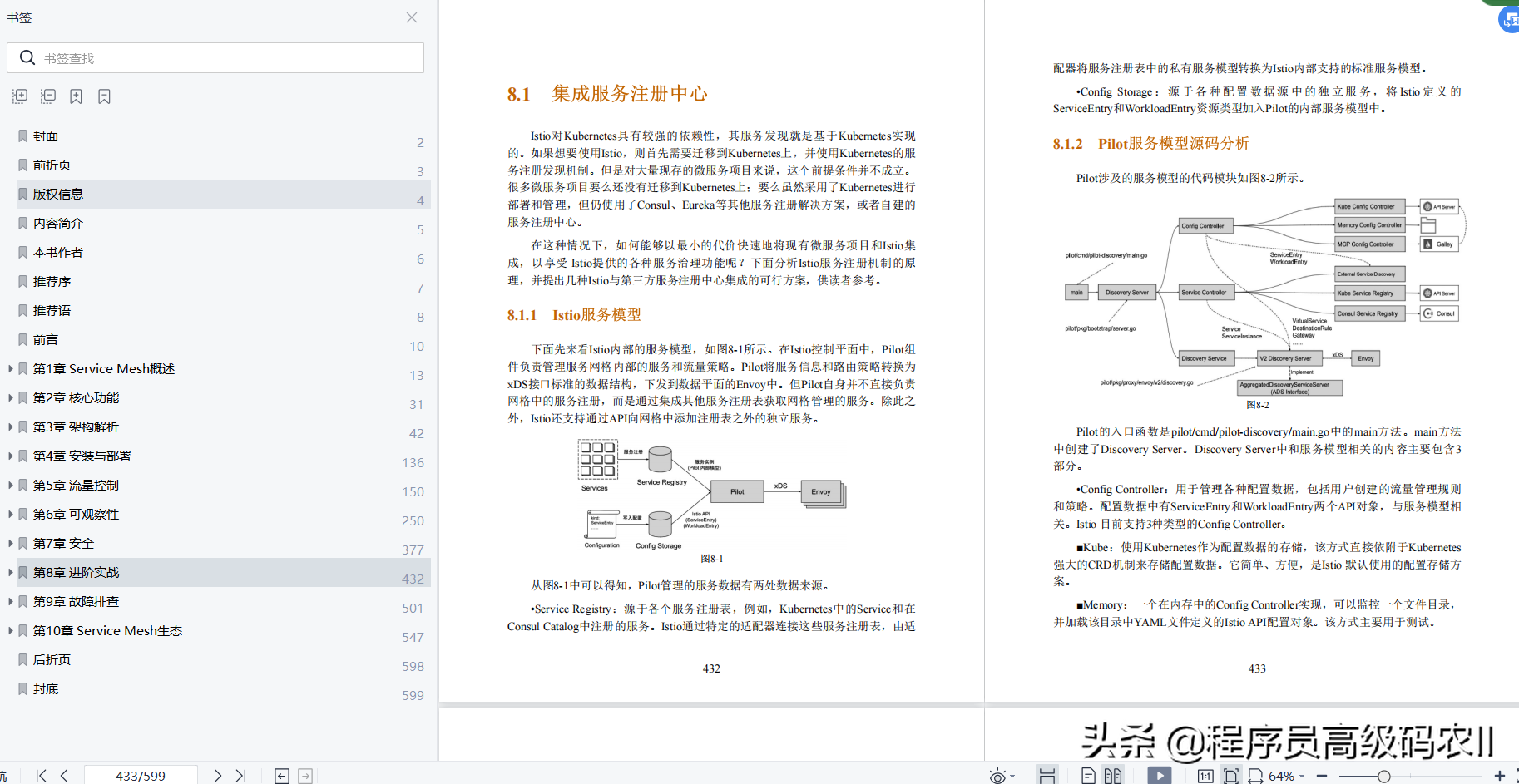Start the slideshow play mode

1160,776
